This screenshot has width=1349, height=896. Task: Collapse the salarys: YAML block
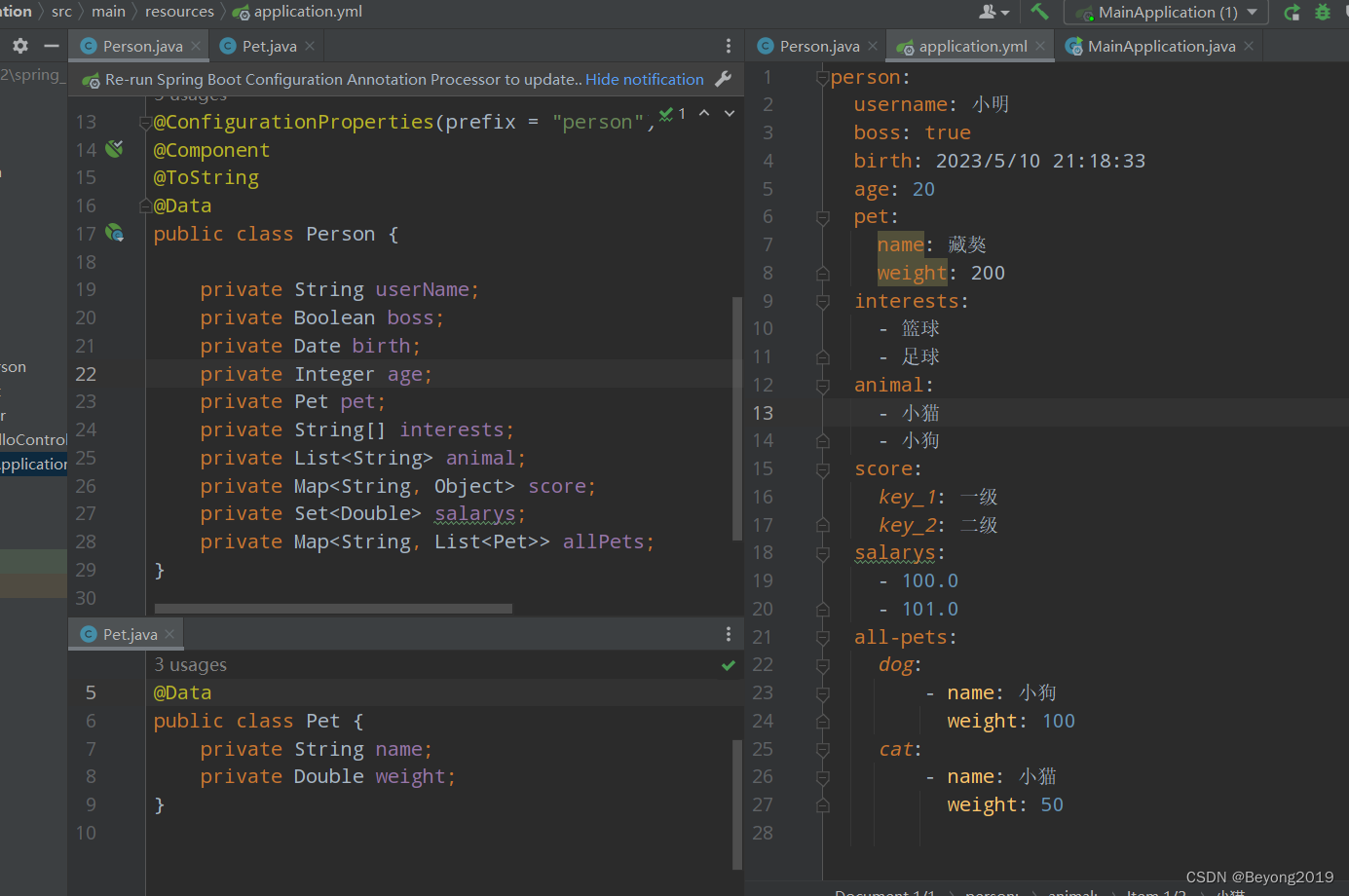[823, 553]
